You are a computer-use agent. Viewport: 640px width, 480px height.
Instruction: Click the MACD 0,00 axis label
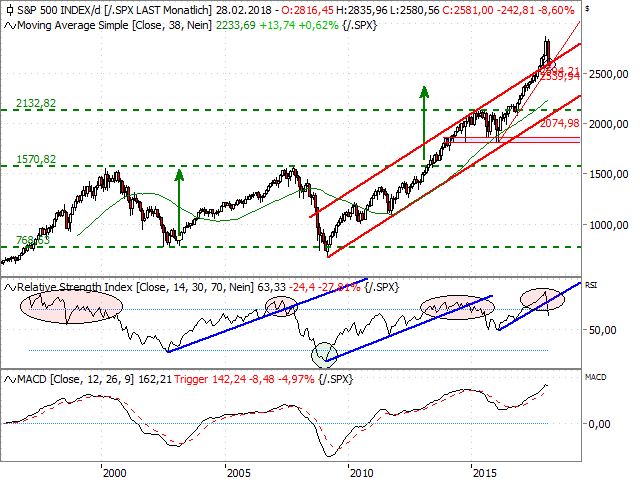tap(600, 424)
